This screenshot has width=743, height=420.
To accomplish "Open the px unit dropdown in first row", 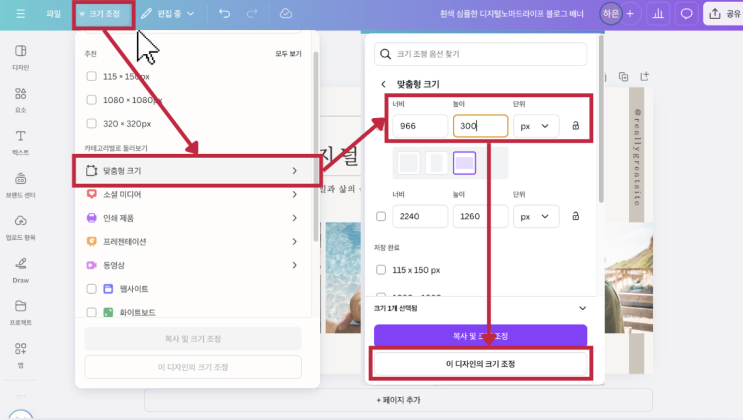I will pos(536,126).
